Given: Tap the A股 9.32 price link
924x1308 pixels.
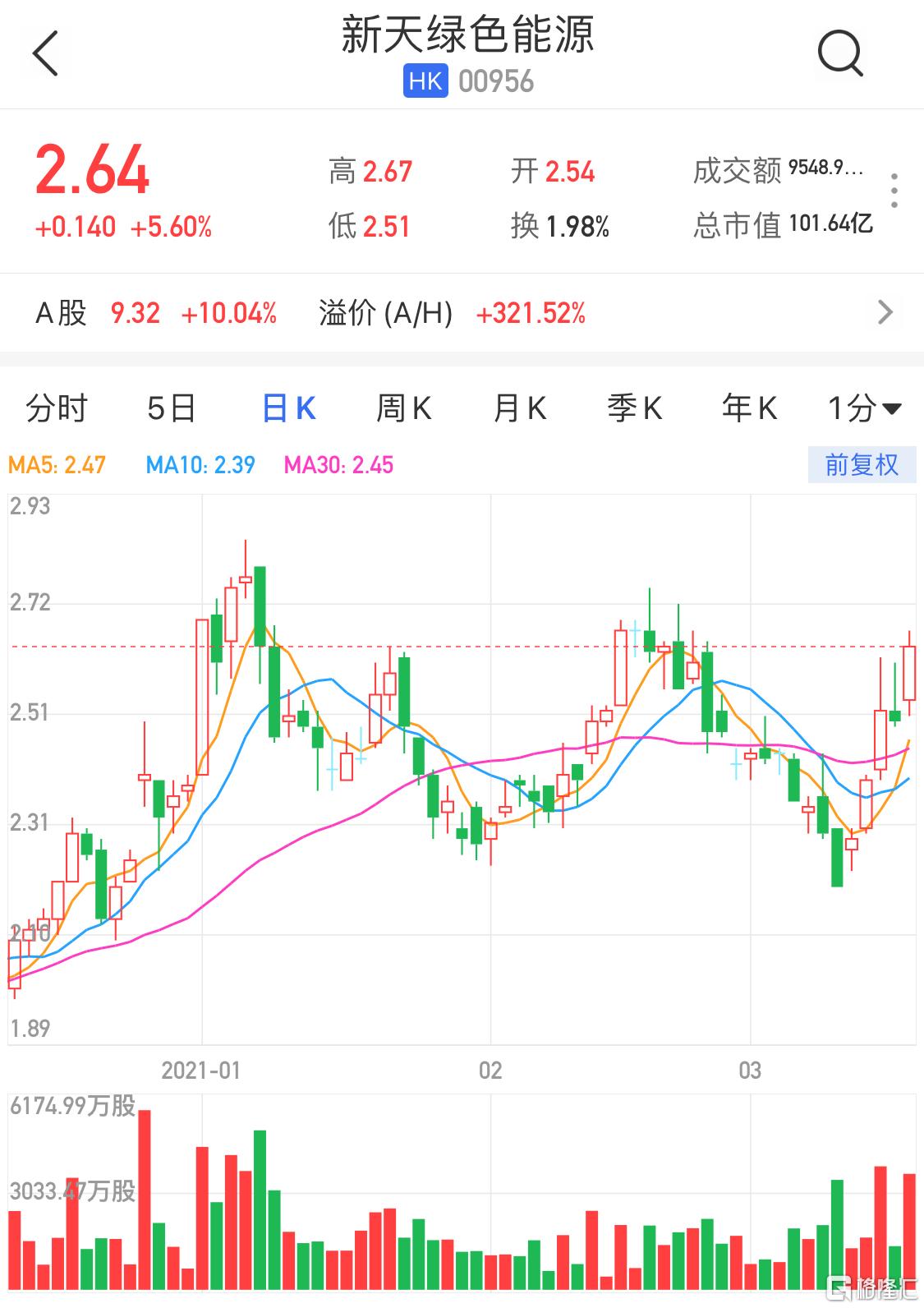Looking at the screenshot, I should (136, 313).
